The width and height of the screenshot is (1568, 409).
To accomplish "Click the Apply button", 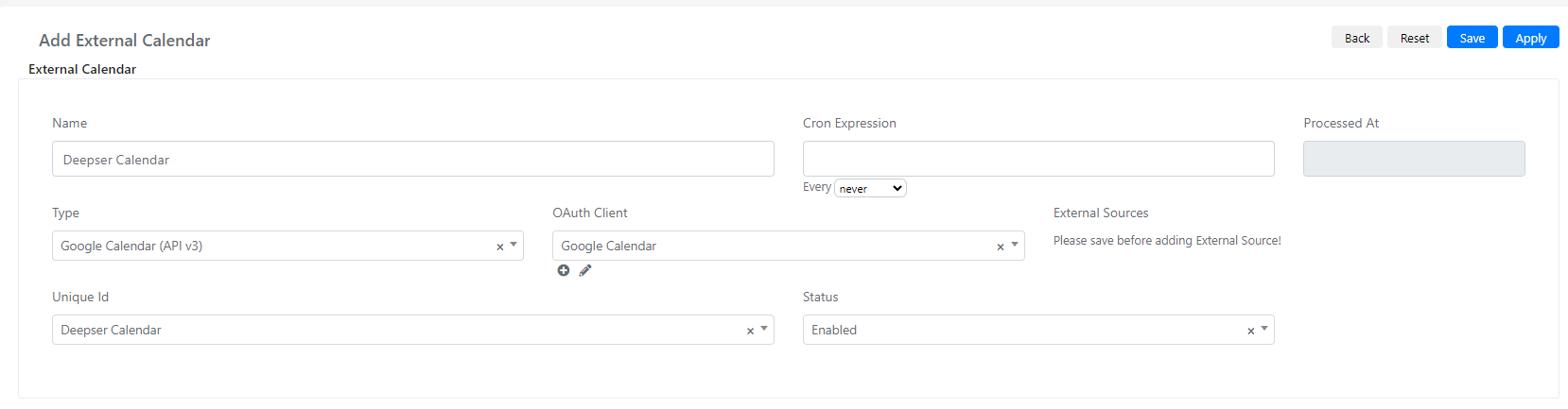I will (1531, 37).
